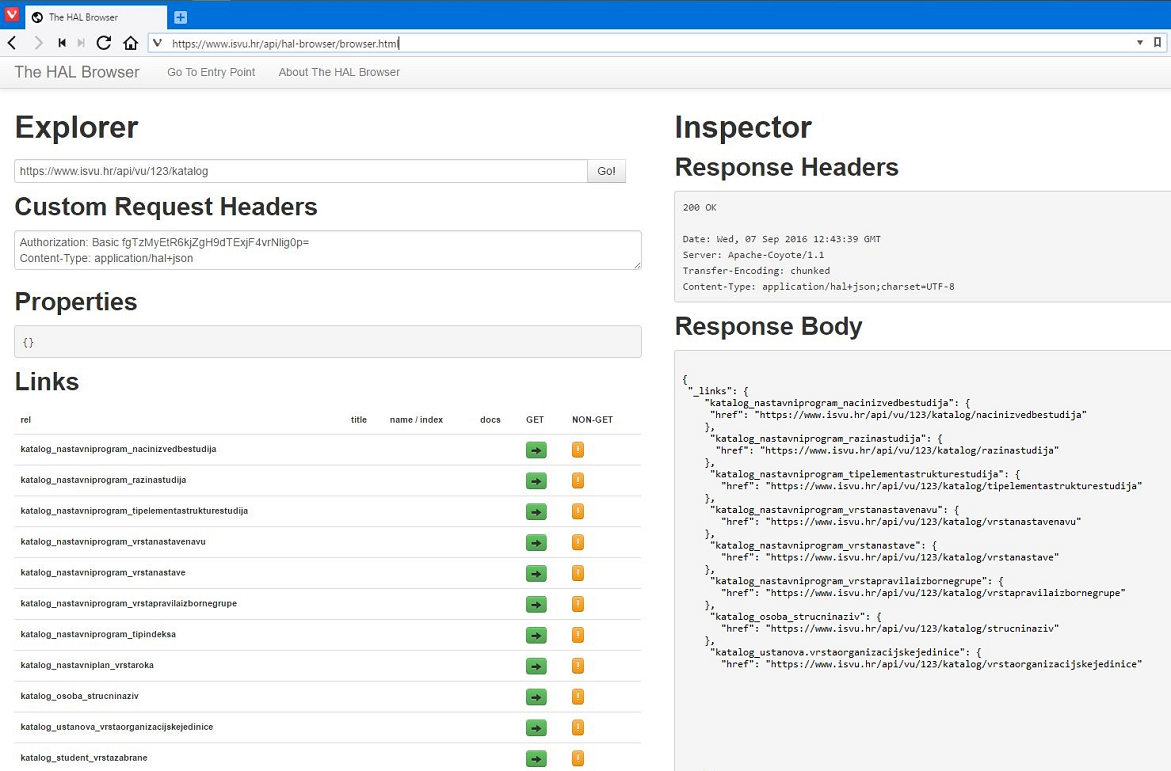Go to the browser home page icon
1171x771 pixels.
131,43
